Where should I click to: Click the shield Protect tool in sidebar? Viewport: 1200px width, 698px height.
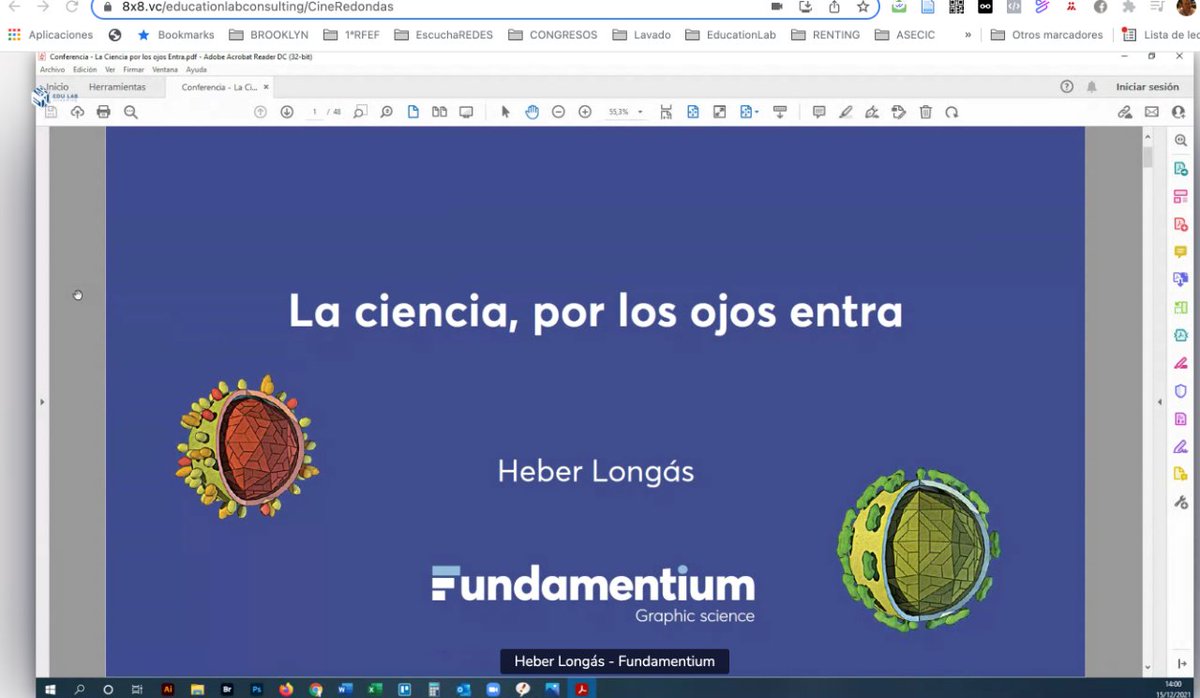(x=1181, y=391)
